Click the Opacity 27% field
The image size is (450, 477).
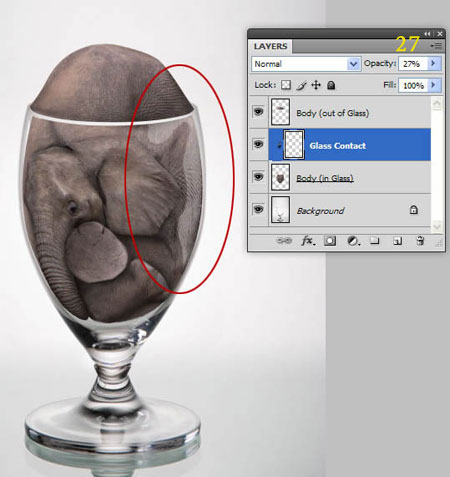tap(413, 64)
